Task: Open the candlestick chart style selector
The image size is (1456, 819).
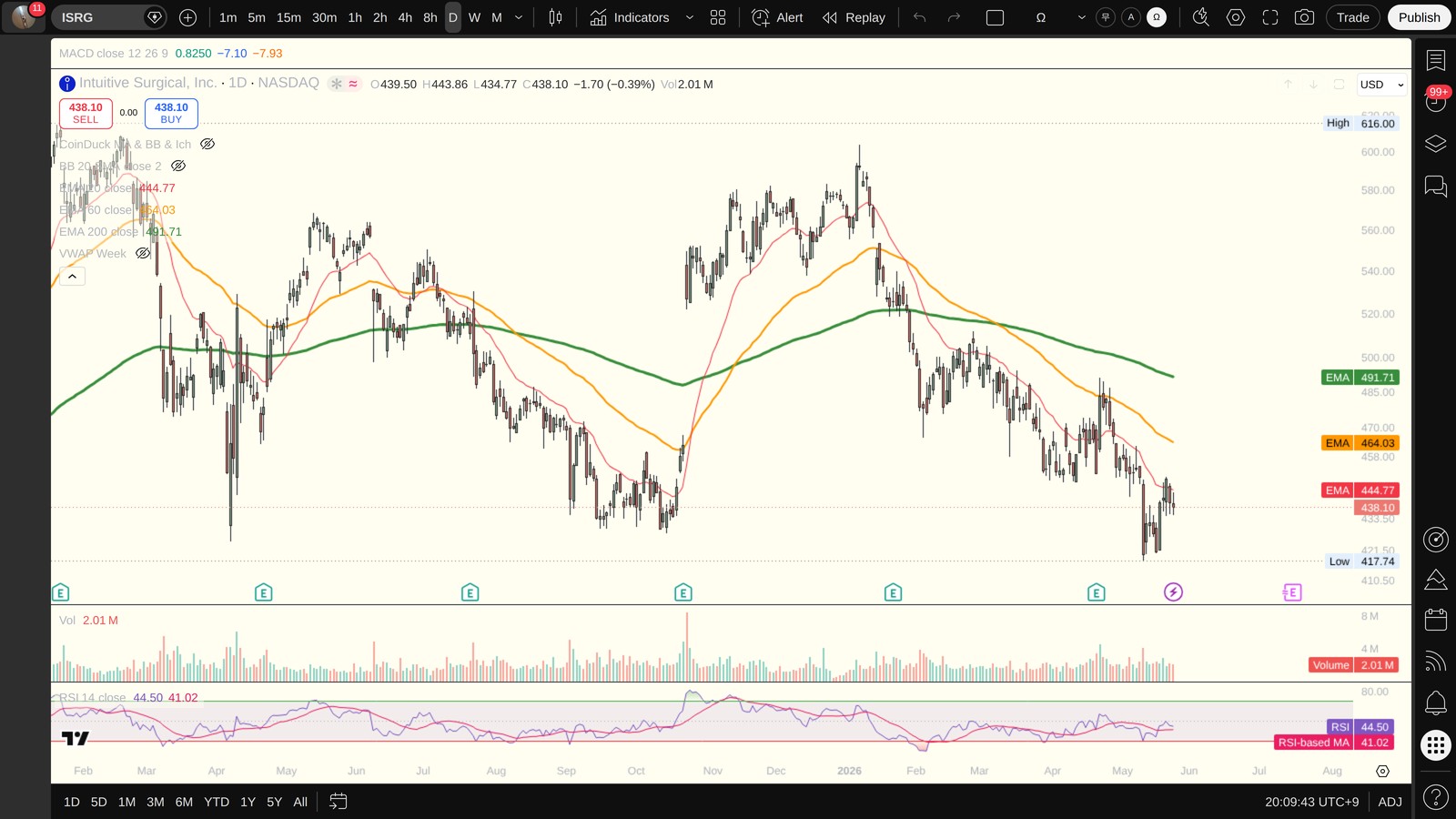Action: [555, 17]
